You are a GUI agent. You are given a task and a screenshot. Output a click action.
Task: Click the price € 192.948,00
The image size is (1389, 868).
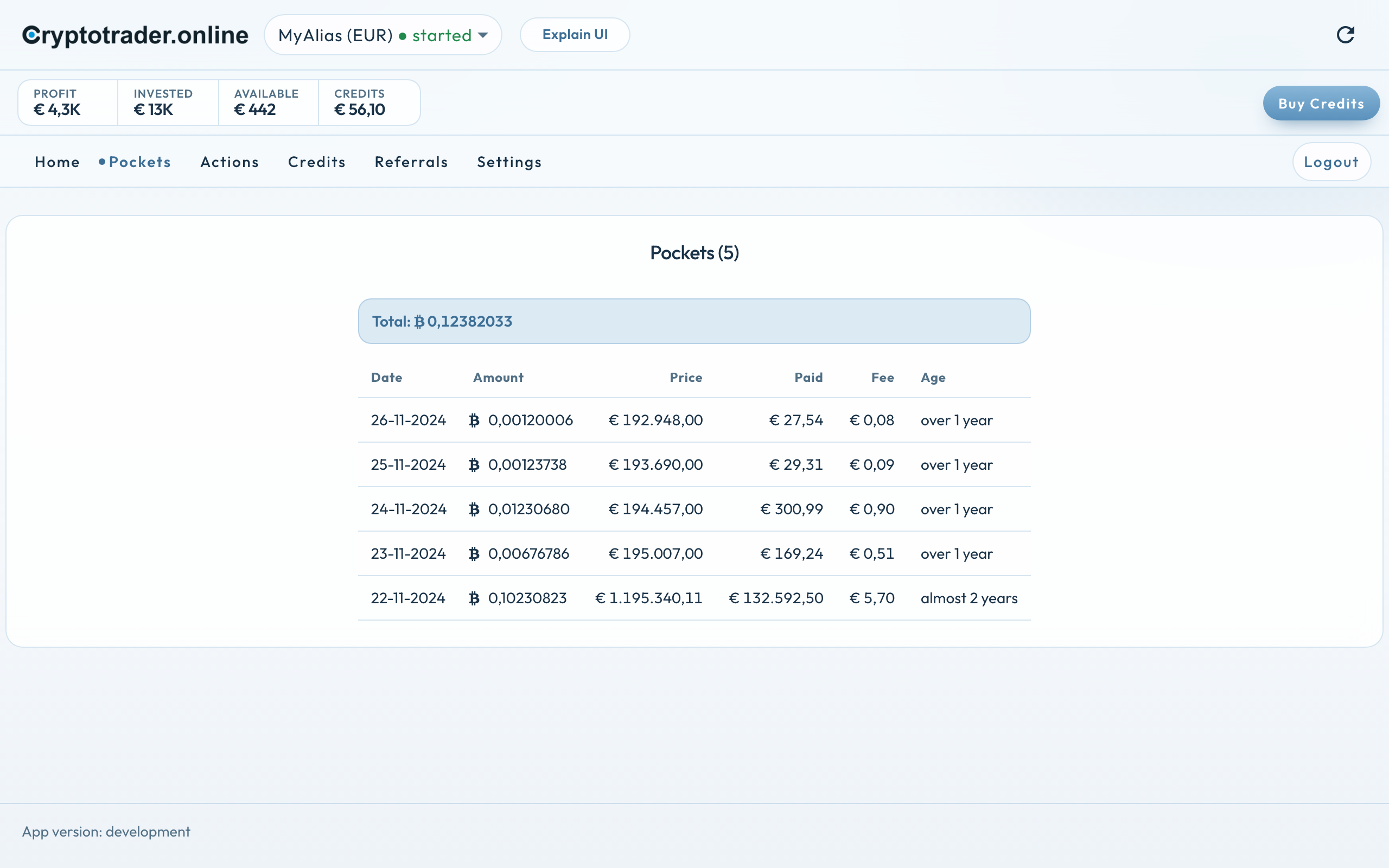pyautogui.click(x=655, y=420)
